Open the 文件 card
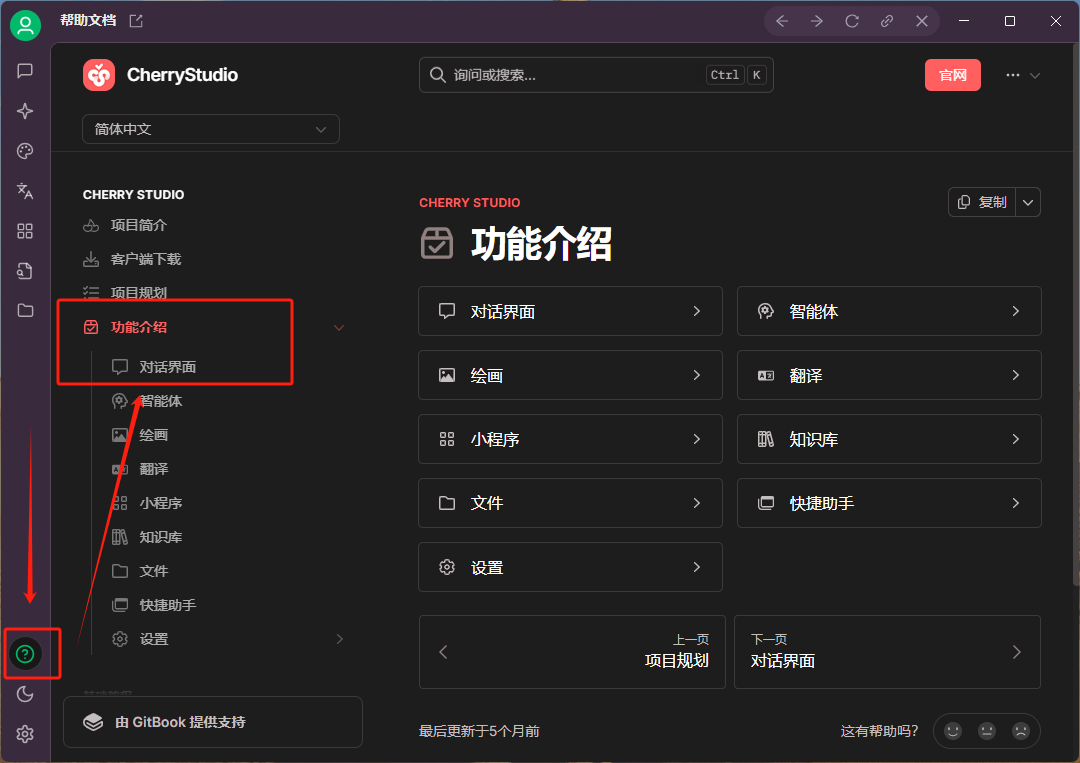The width and height of the screenshot is (1080, 763). 570,503
